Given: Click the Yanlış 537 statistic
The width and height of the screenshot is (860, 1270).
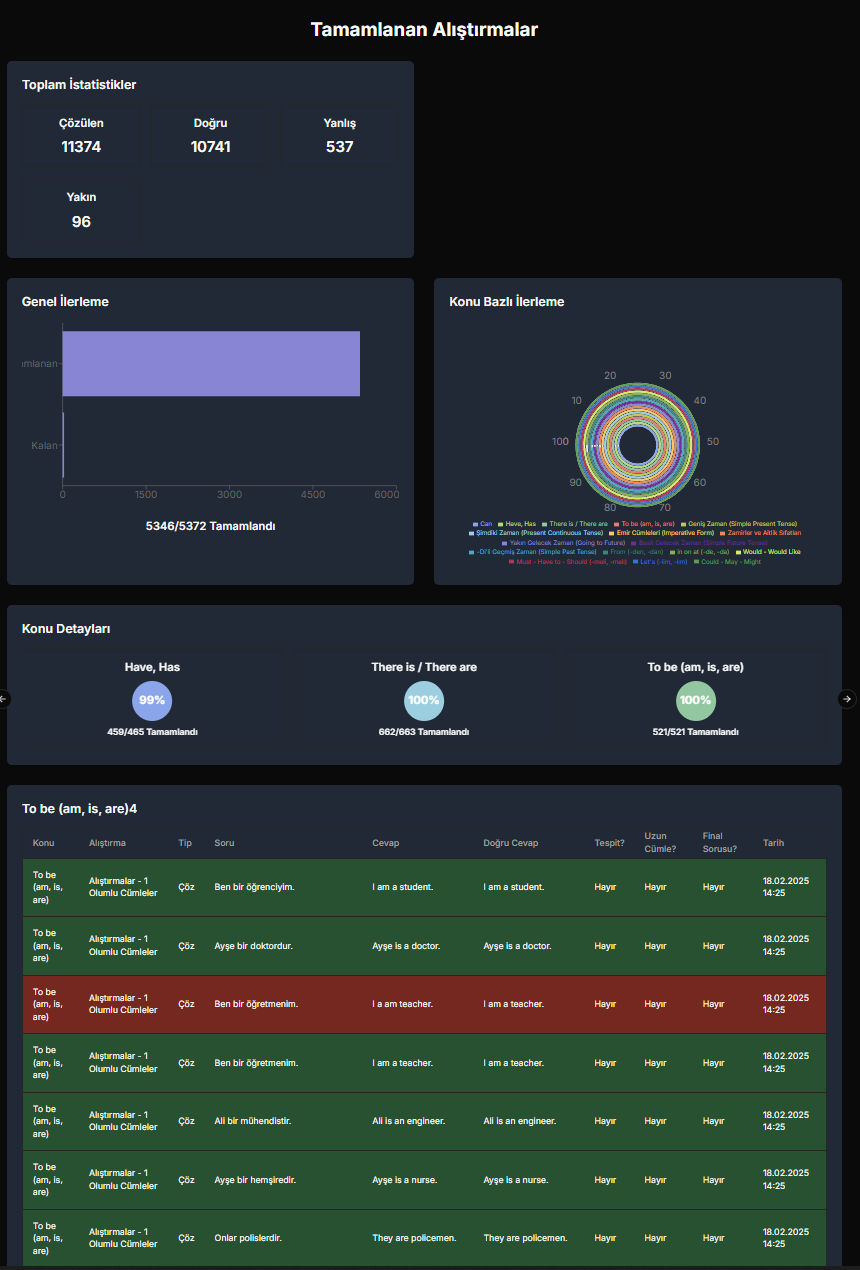Looking at the screenshot, I should (340, 136).
